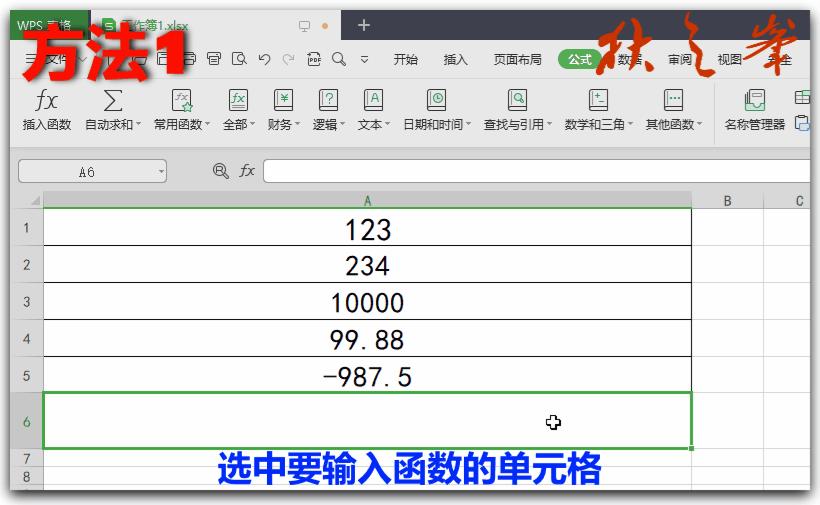Click the magnifier search icon in quick toolbar

(x=339, y=59)
